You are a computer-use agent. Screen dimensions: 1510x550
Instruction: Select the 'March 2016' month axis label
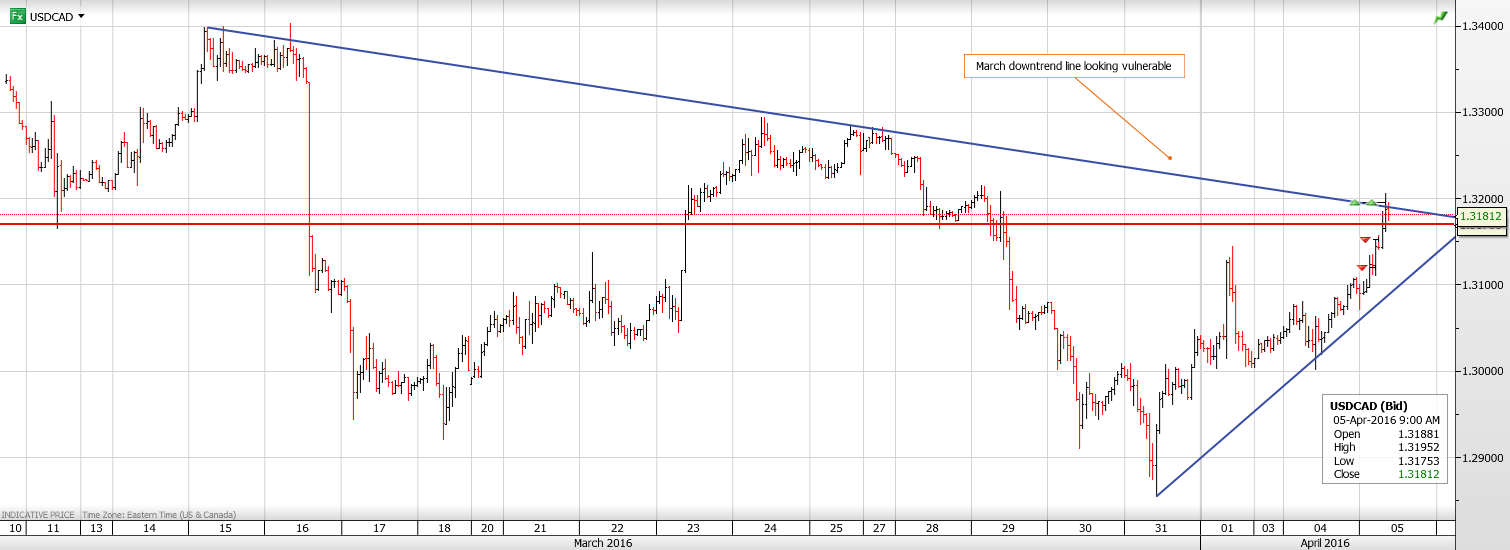click(602, 543)
